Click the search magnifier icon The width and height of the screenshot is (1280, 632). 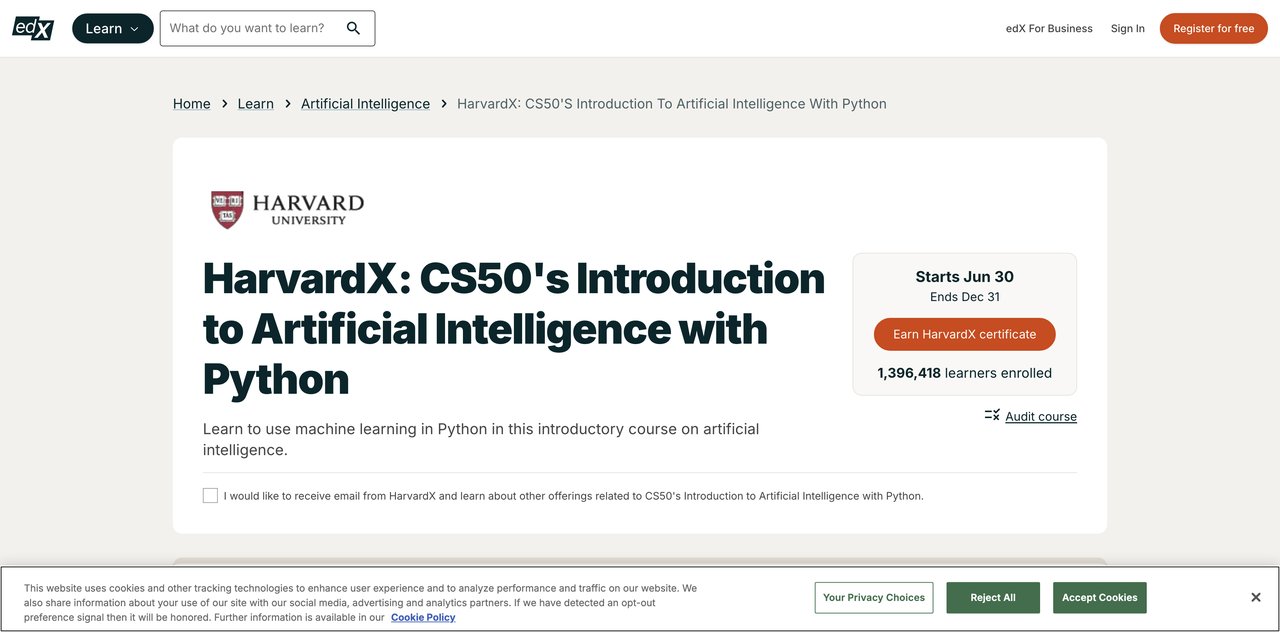(353, 28)
